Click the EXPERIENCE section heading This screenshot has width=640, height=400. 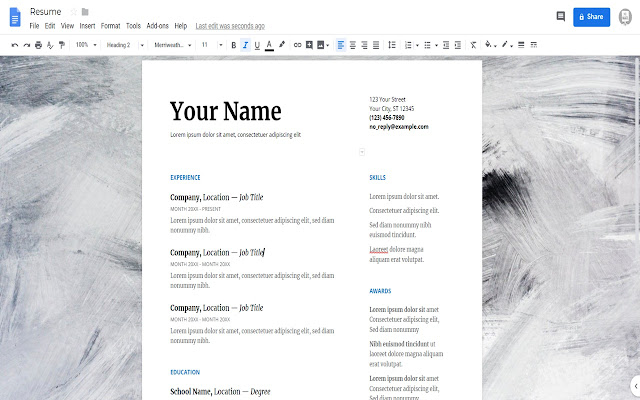(x=185, y=178)
